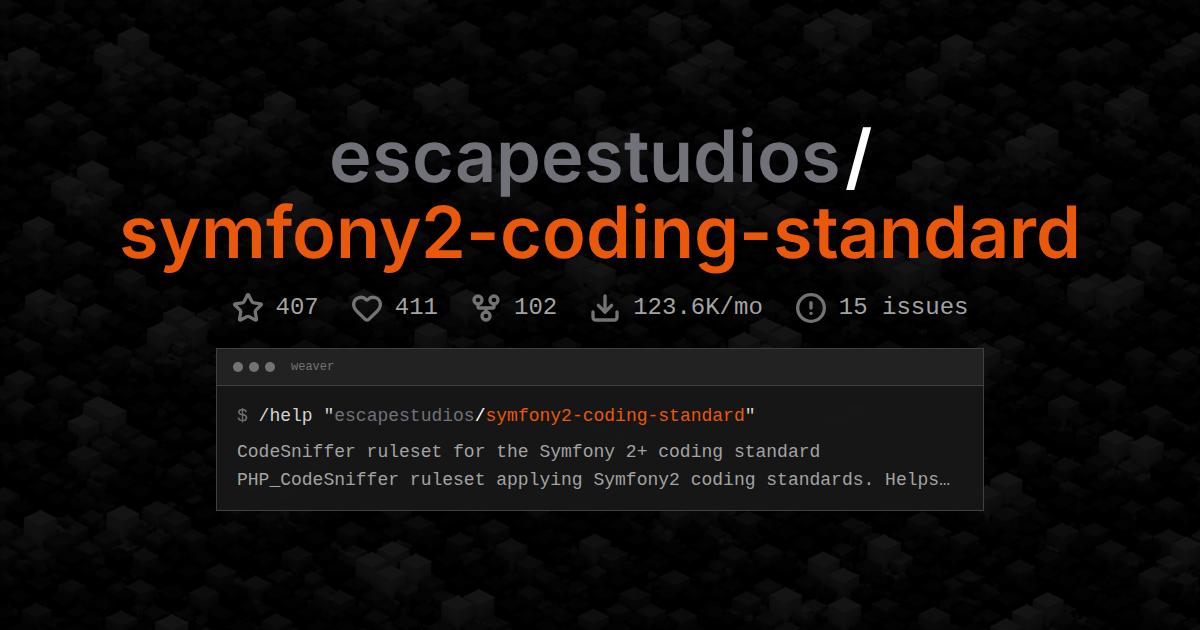Click the weaver label in terminal titlebar

click(x=312, y=366)
